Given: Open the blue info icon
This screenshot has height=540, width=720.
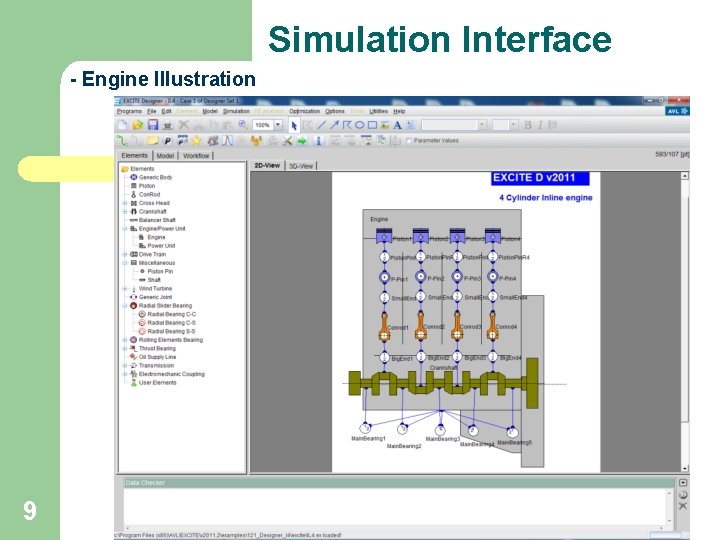Looking at the screenshot, I should (318, 141).
